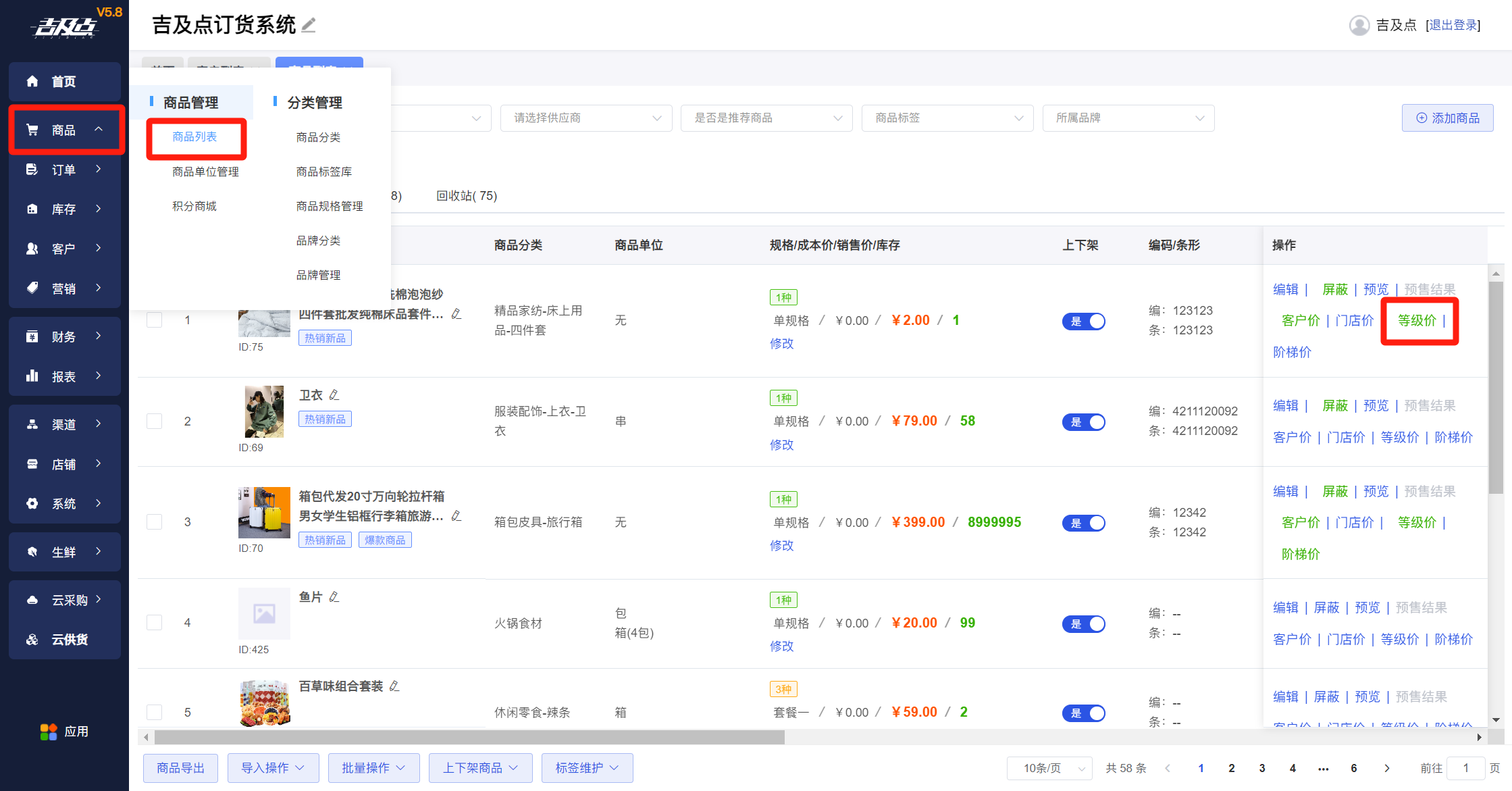The height and width of the screenshot is (791, 1512).
Task: Open the 请选择供应商 dropdown
Action: pos(585,118)
